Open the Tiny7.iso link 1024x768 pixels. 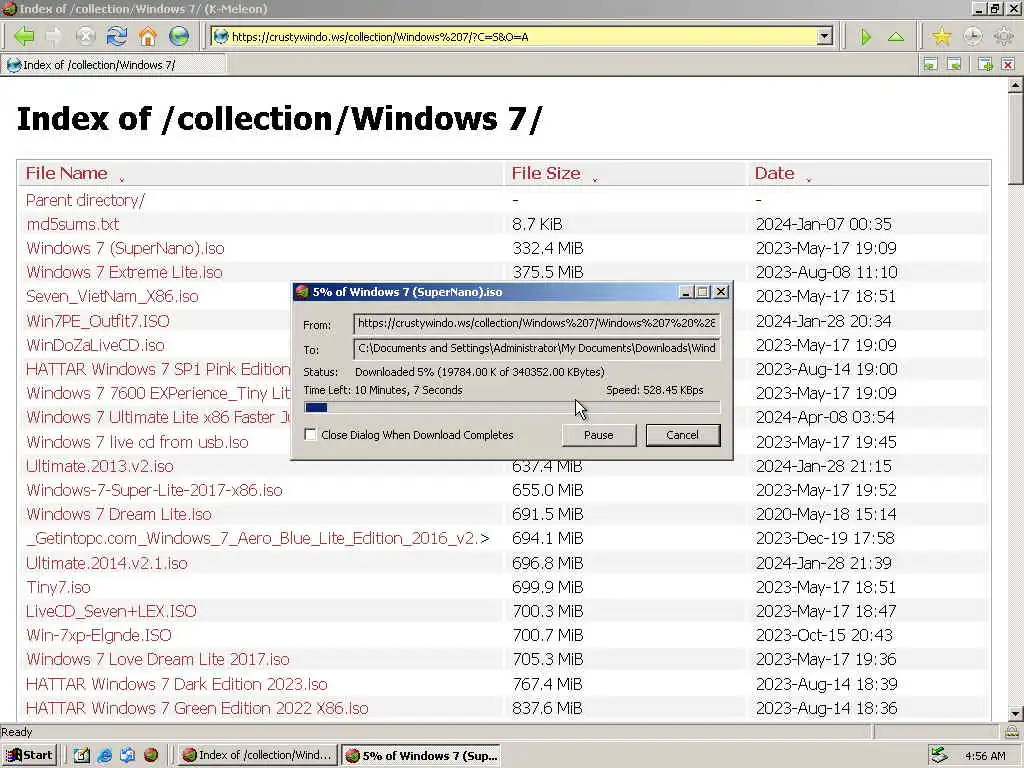tap(58, 587)
